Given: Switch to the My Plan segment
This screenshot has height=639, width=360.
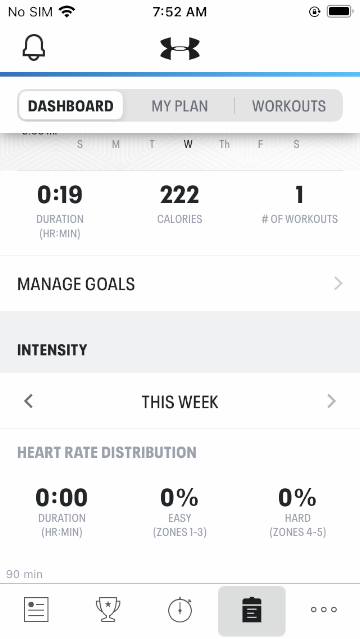Looking at the screenshot, I should click(179, 106).
